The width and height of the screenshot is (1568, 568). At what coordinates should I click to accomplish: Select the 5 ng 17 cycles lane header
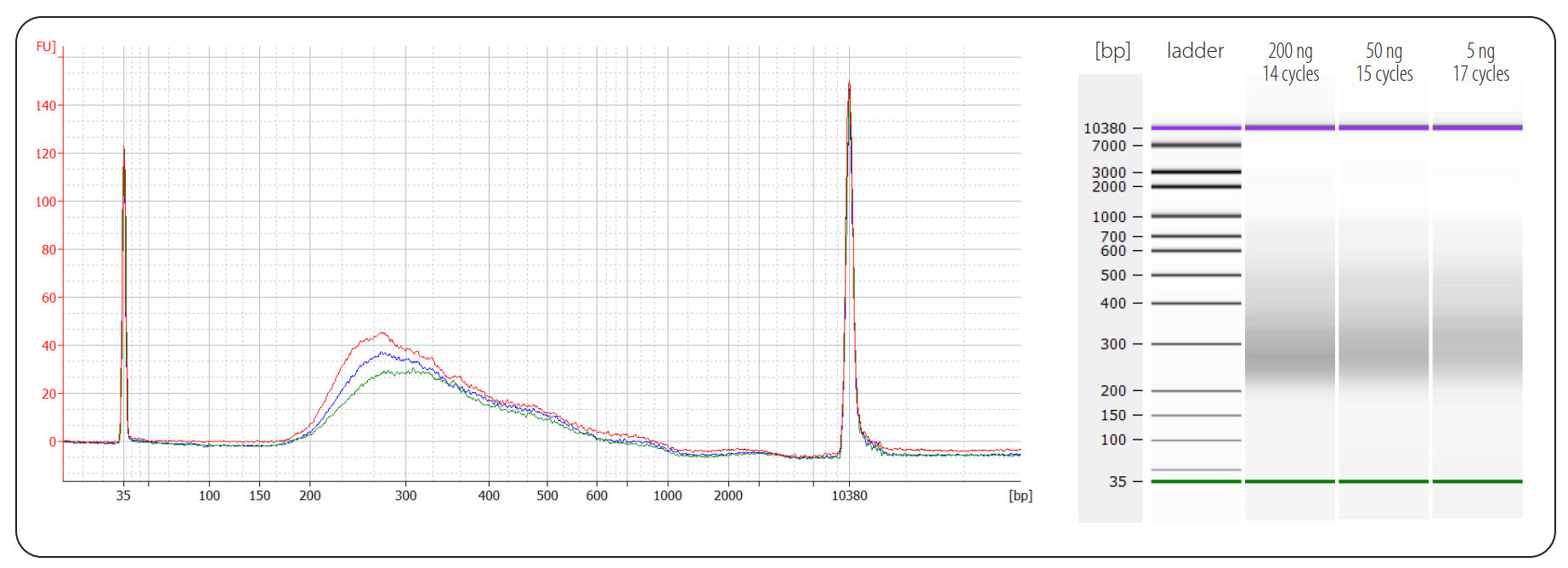click(1480, 62)
